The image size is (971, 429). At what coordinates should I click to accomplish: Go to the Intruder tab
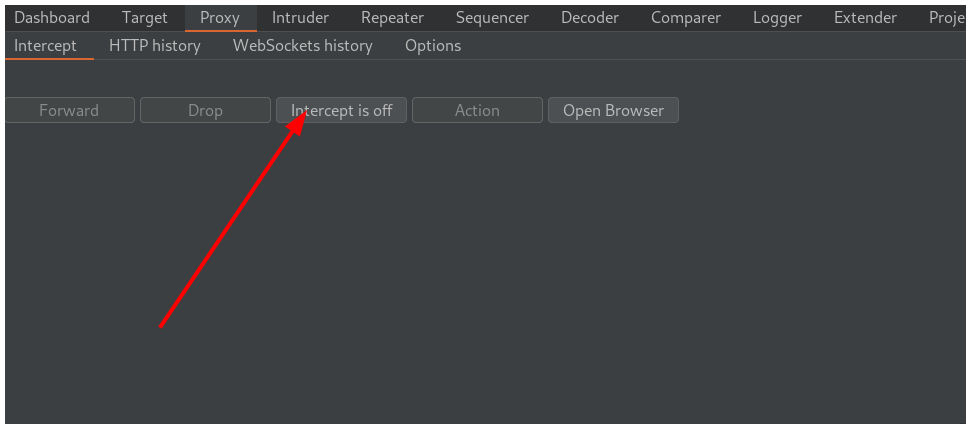[x=300, y=17]
